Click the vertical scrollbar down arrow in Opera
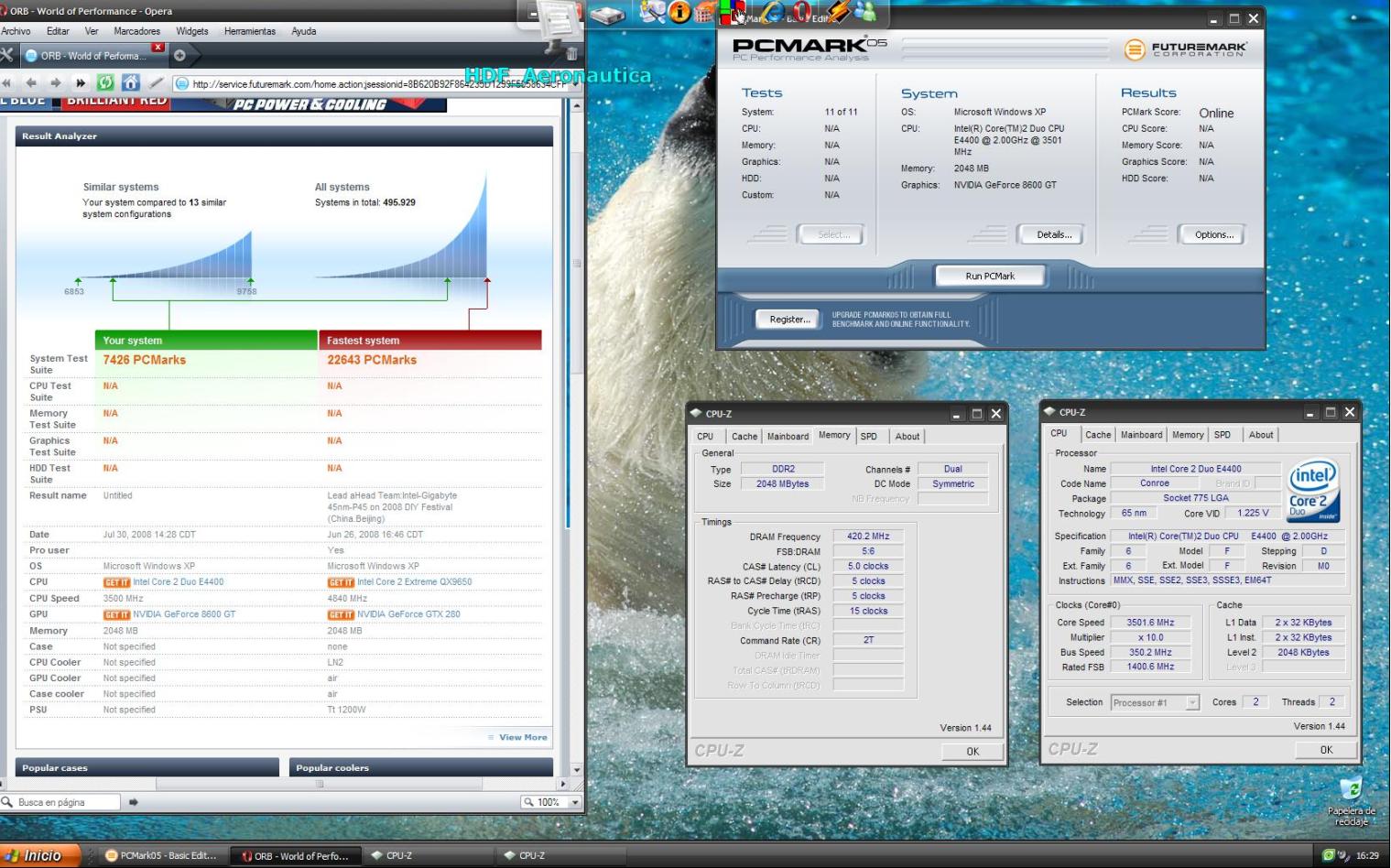 pos(577,770)
